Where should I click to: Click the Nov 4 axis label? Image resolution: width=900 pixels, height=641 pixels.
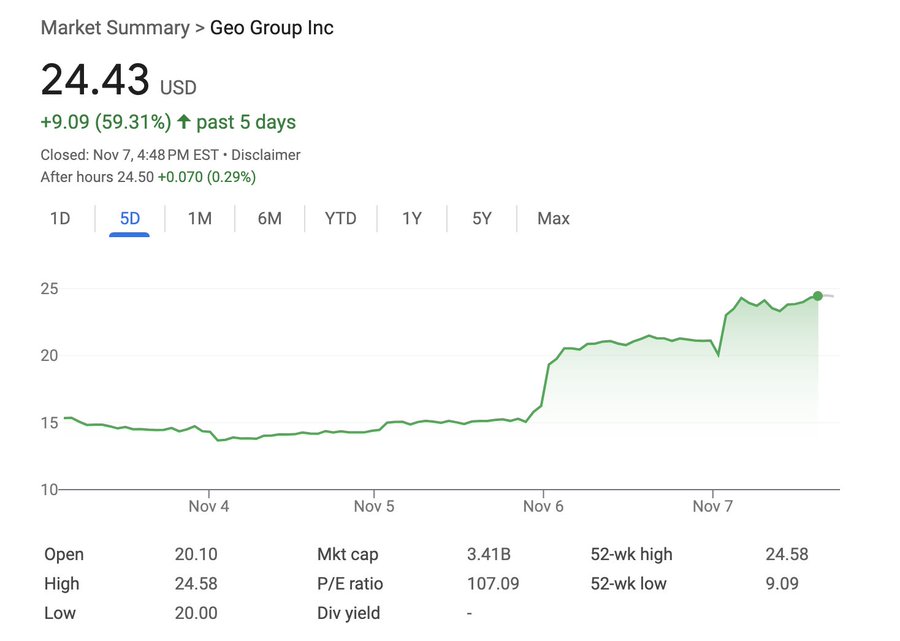coord(208,506)
